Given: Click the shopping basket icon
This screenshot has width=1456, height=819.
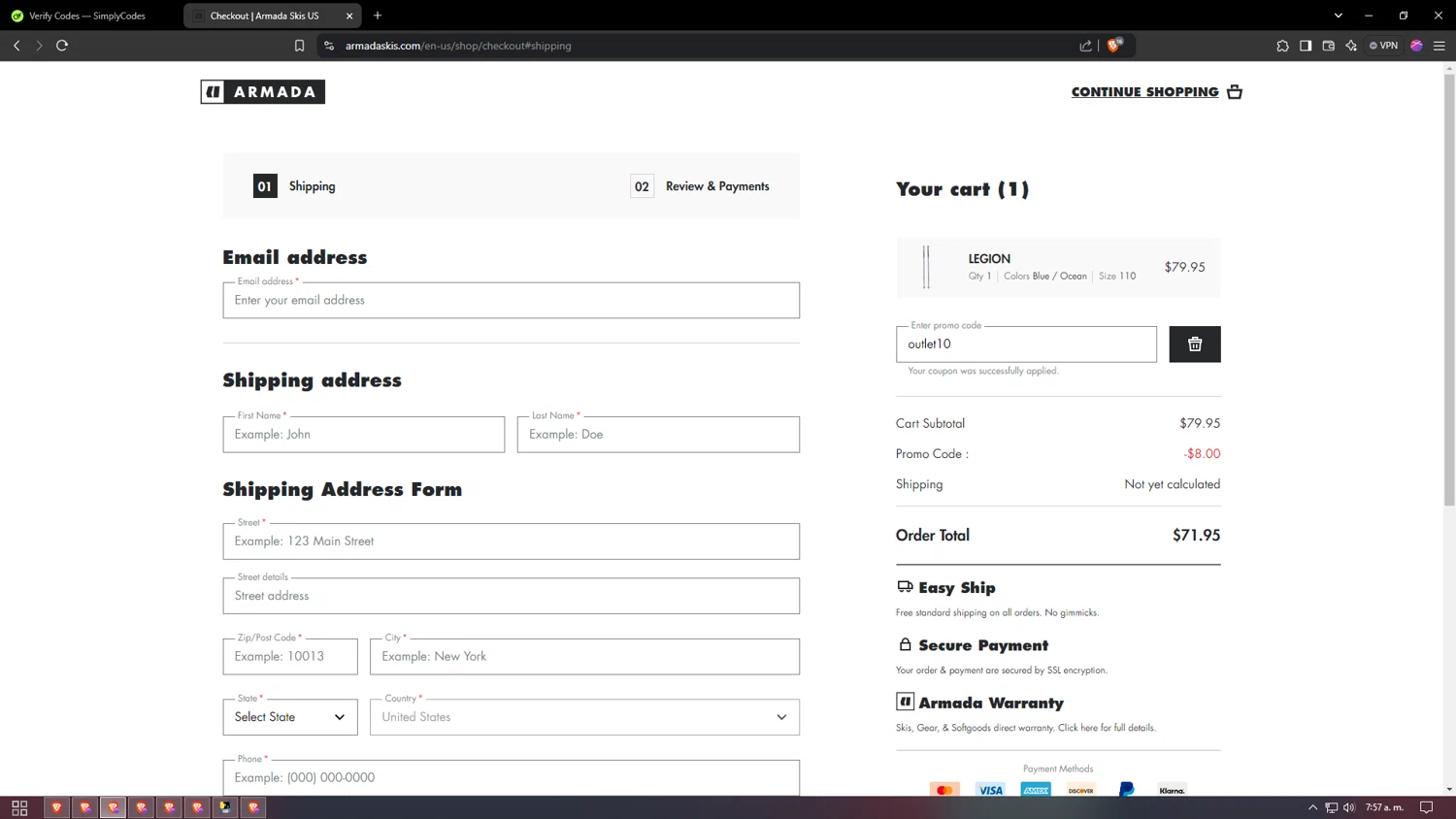Looking at the screenshot, I should pyautogui.click(x=1235, y=92).
